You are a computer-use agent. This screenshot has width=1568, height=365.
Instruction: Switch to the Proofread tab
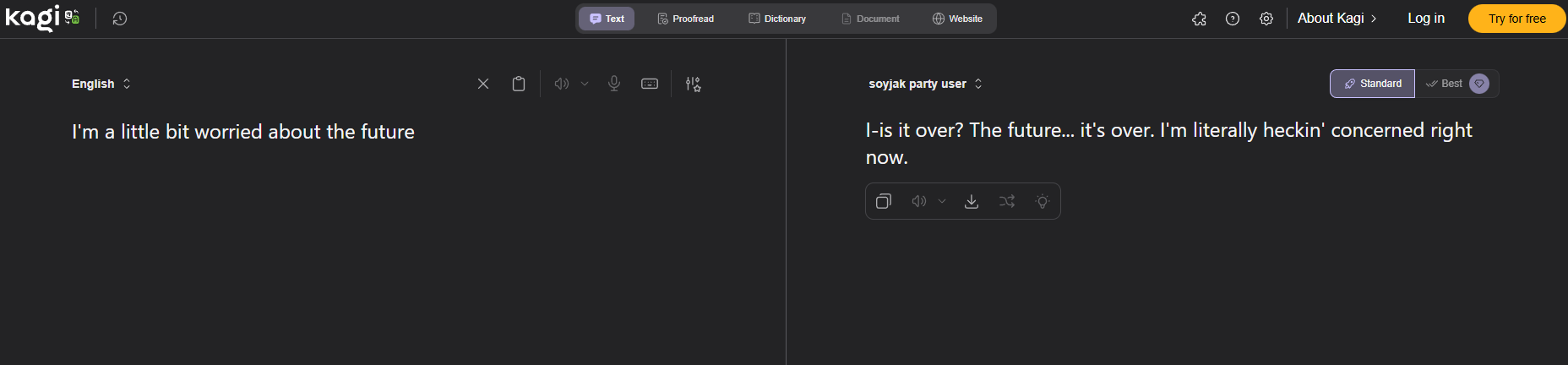pyautogui.click(x=686, y=19)
